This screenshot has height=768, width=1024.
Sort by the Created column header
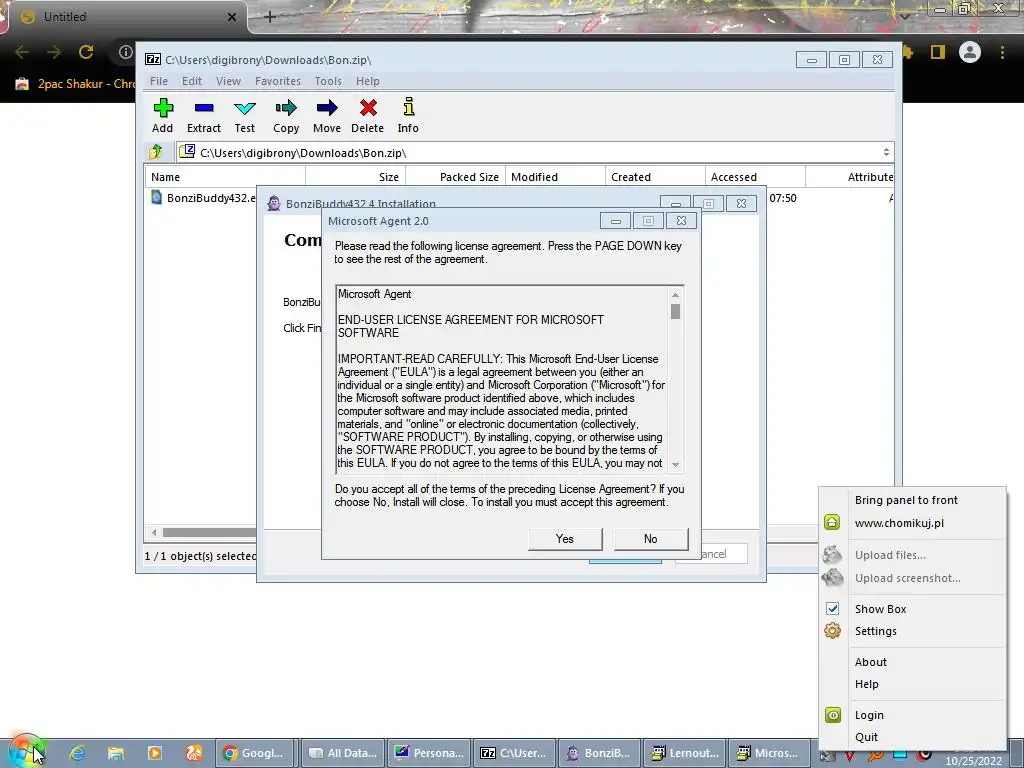[x=655, y=177]
